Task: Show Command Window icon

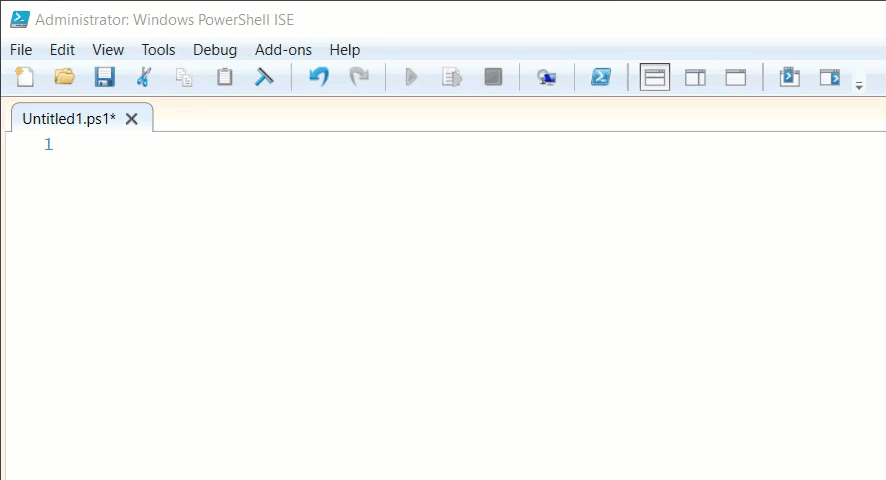Action: 789,77
